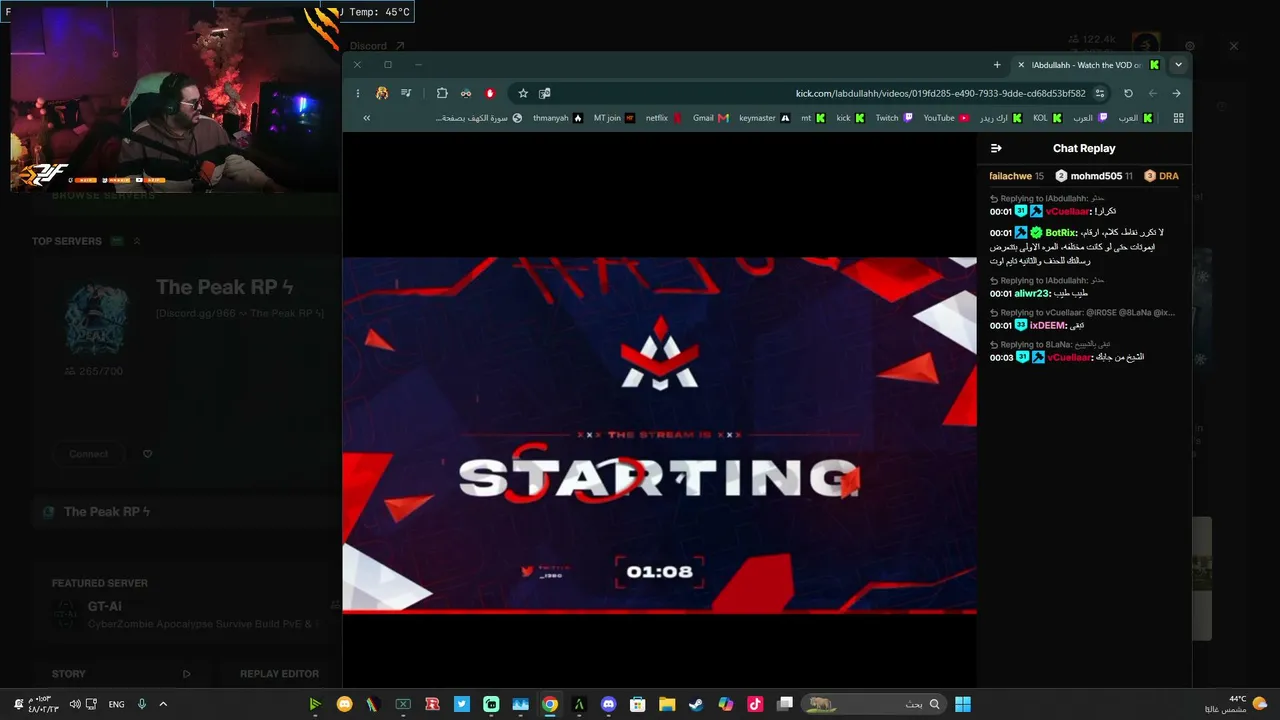The height and width of the screenshot is (720, 1280).
Task: Click the aliwr23 username in chat
Action: click(1032, 293)
